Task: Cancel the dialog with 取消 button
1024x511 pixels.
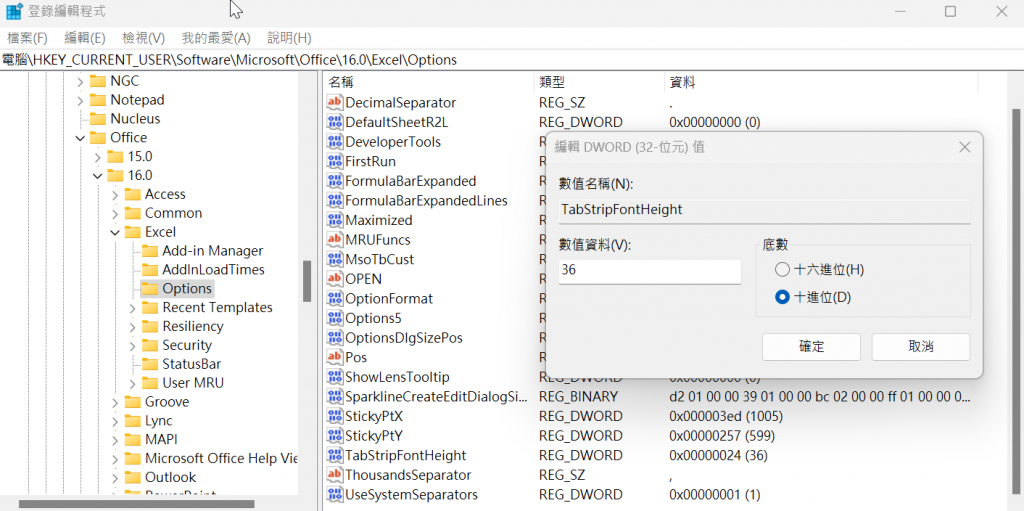Action: coord(921,347)
